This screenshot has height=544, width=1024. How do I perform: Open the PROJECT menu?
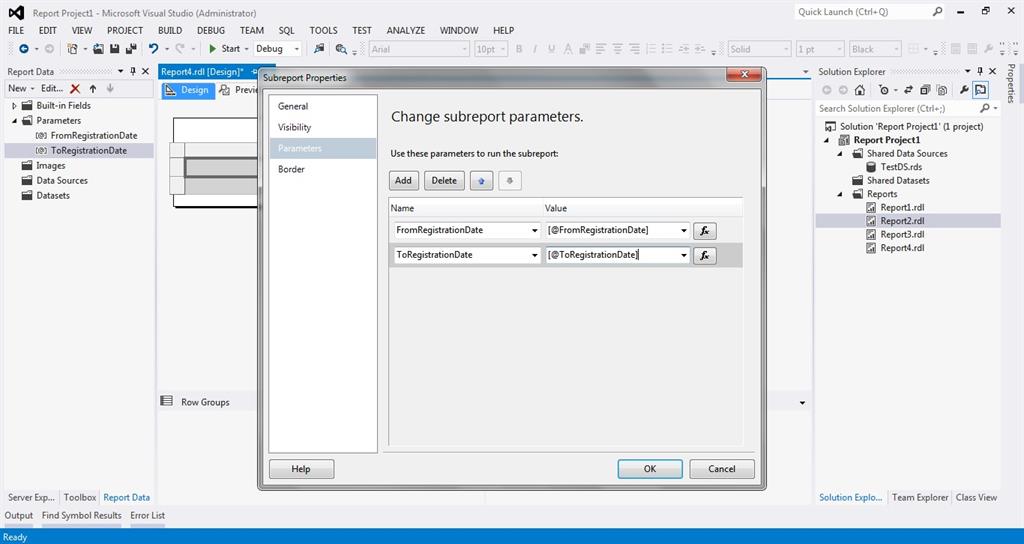click(125, 30)
